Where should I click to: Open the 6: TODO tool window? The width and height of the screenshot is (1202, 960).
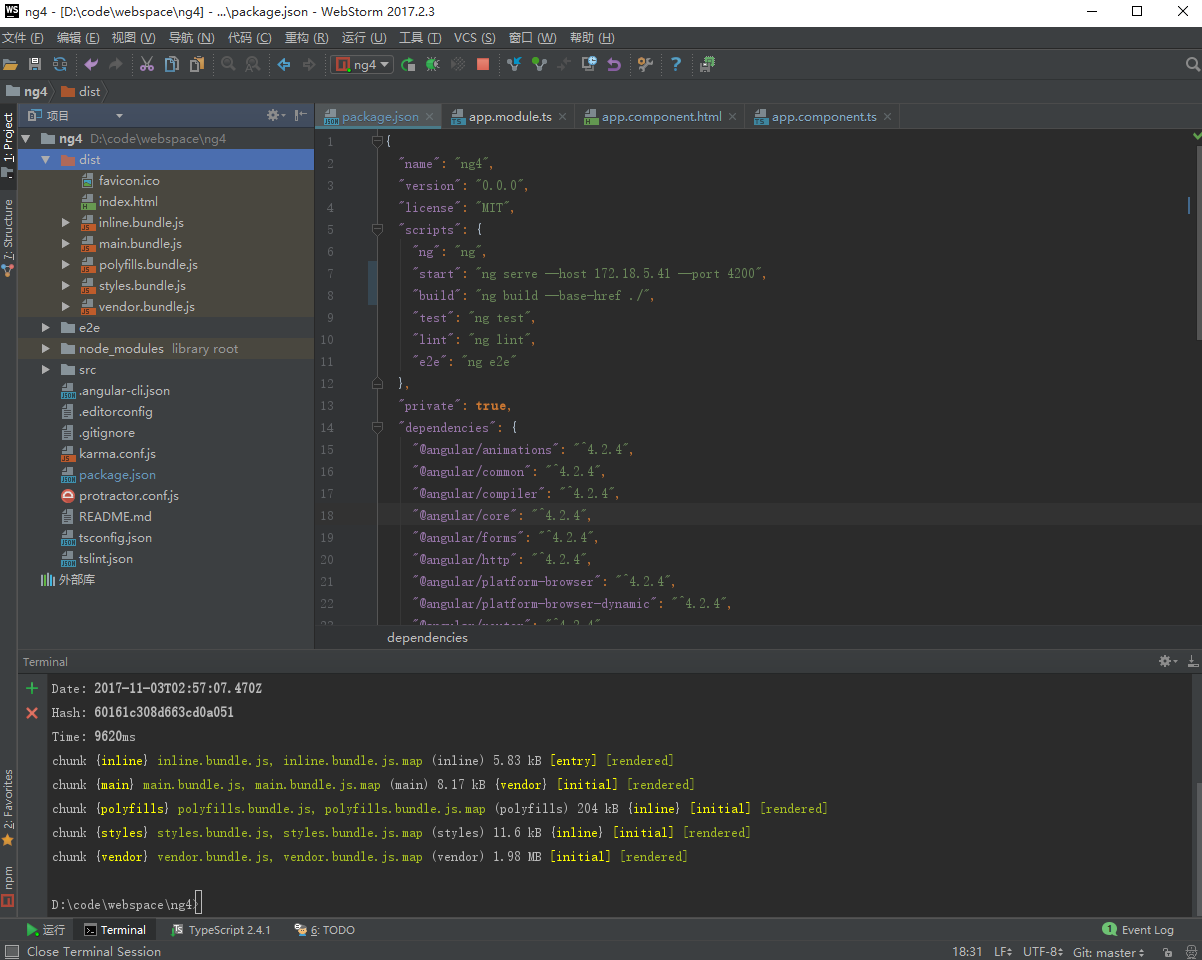(324, 930)
